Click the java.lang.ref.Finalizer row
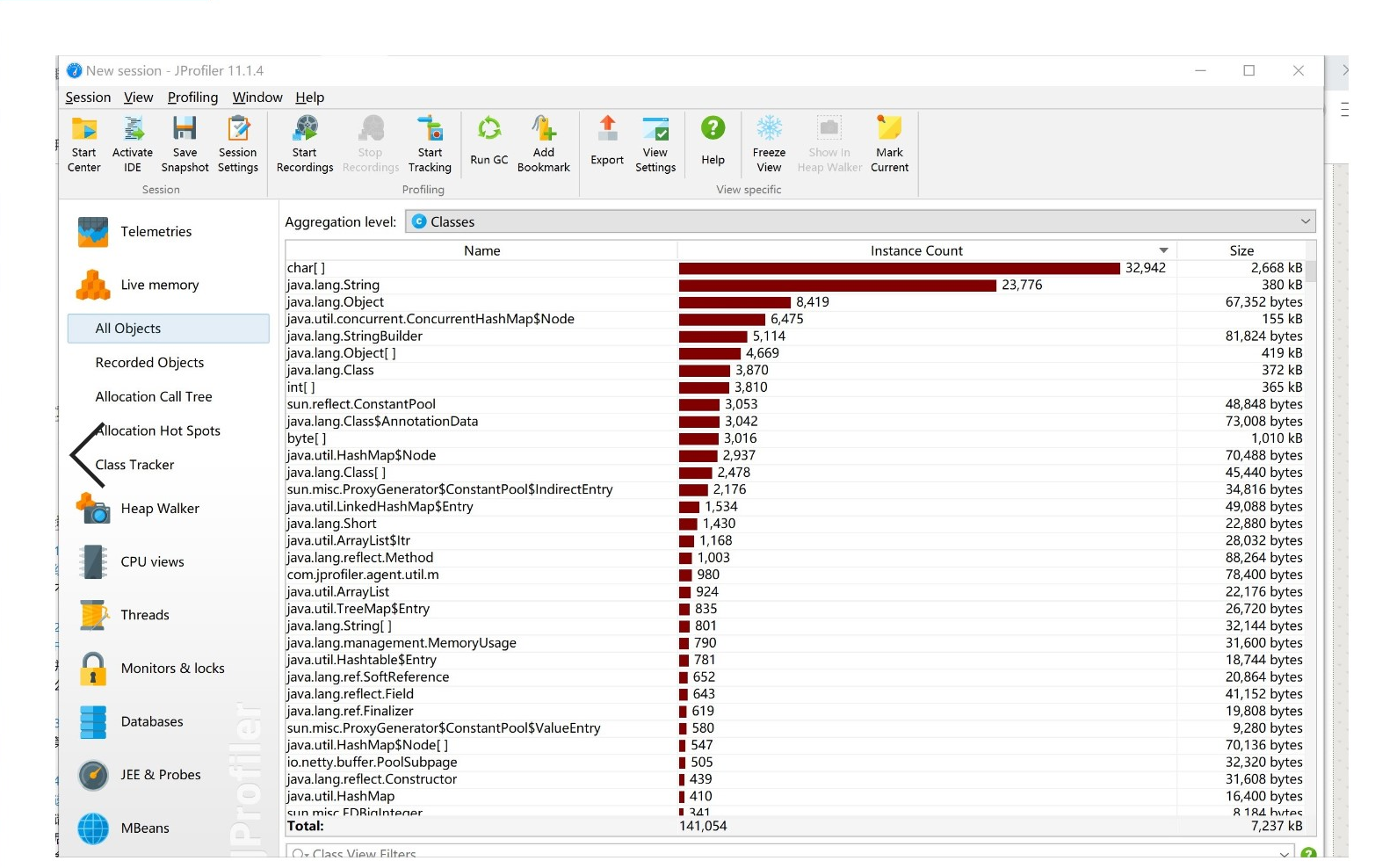Viewport: 1375px width, 868px height. 795,712
